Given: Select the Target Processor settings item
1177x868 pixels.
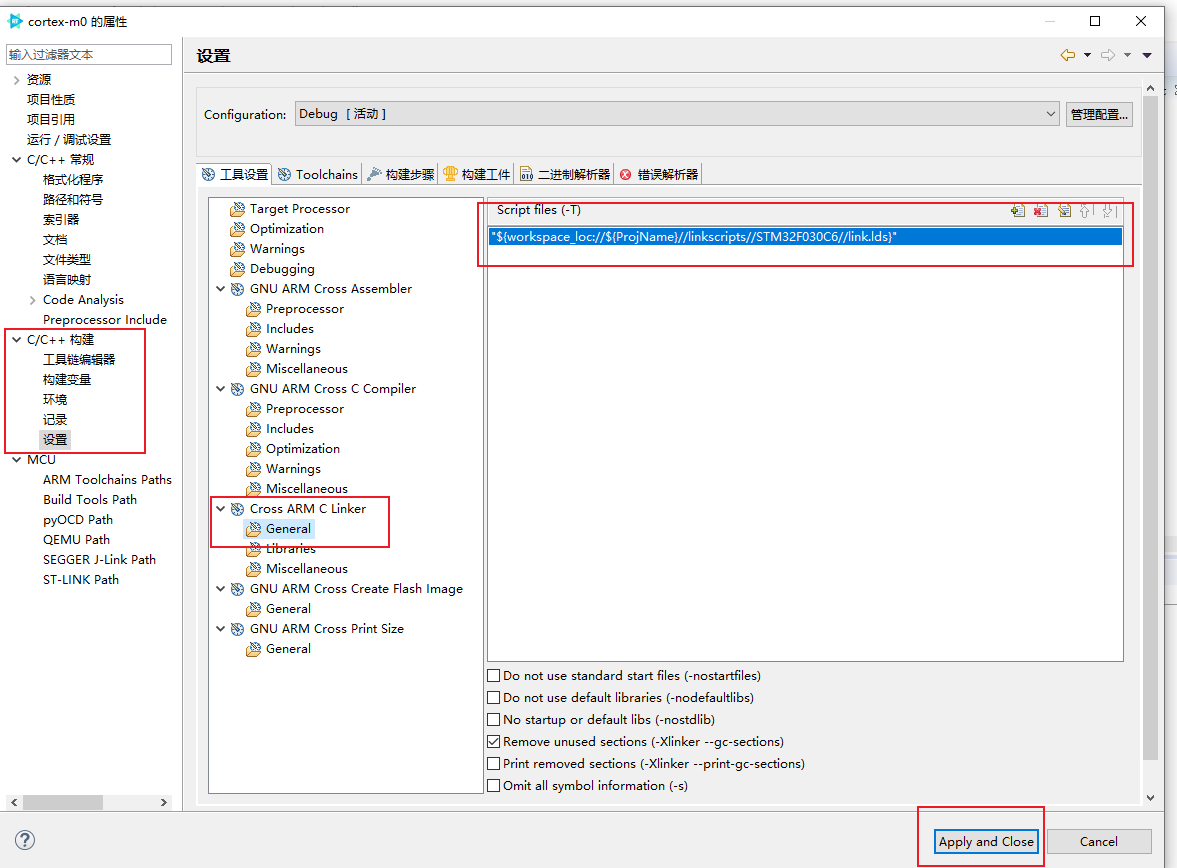Looking at the screenshot, I should point(299,209).
